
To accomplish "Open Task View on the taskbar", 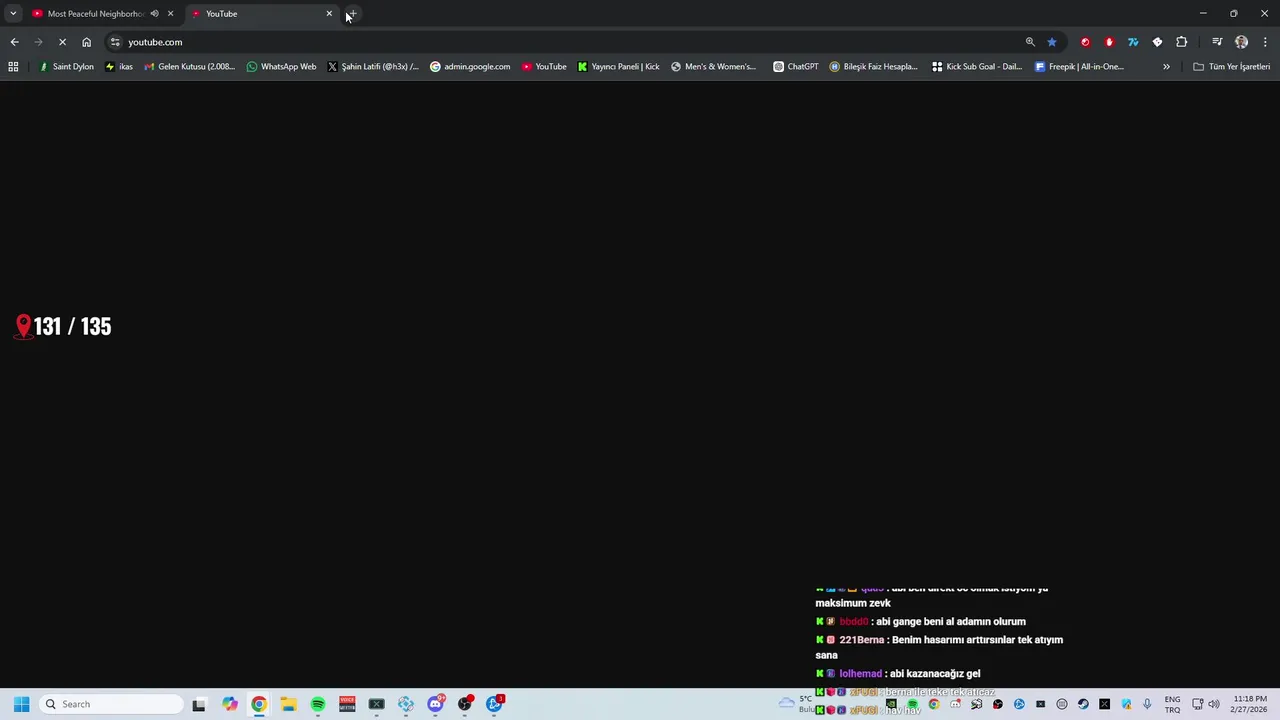I will [199, 704].
